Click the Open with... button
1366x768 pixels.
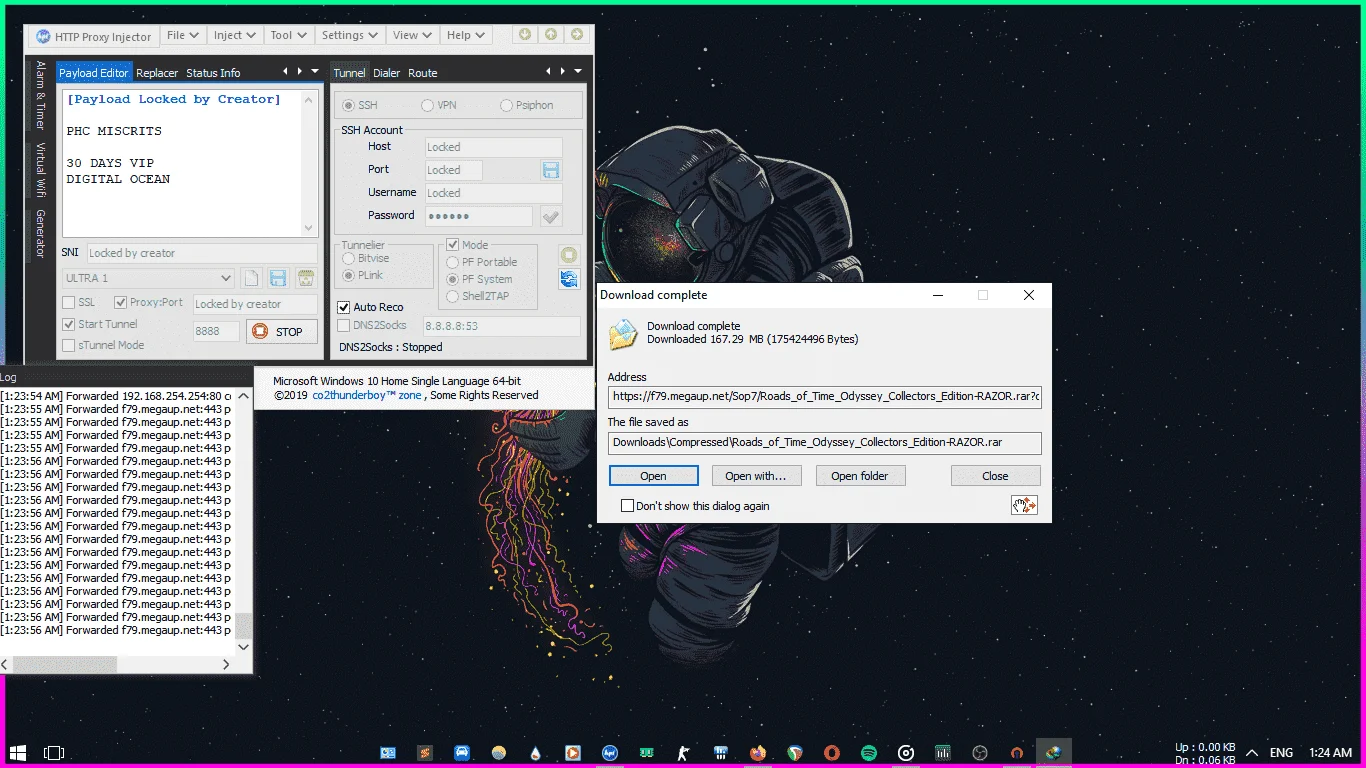757,476
